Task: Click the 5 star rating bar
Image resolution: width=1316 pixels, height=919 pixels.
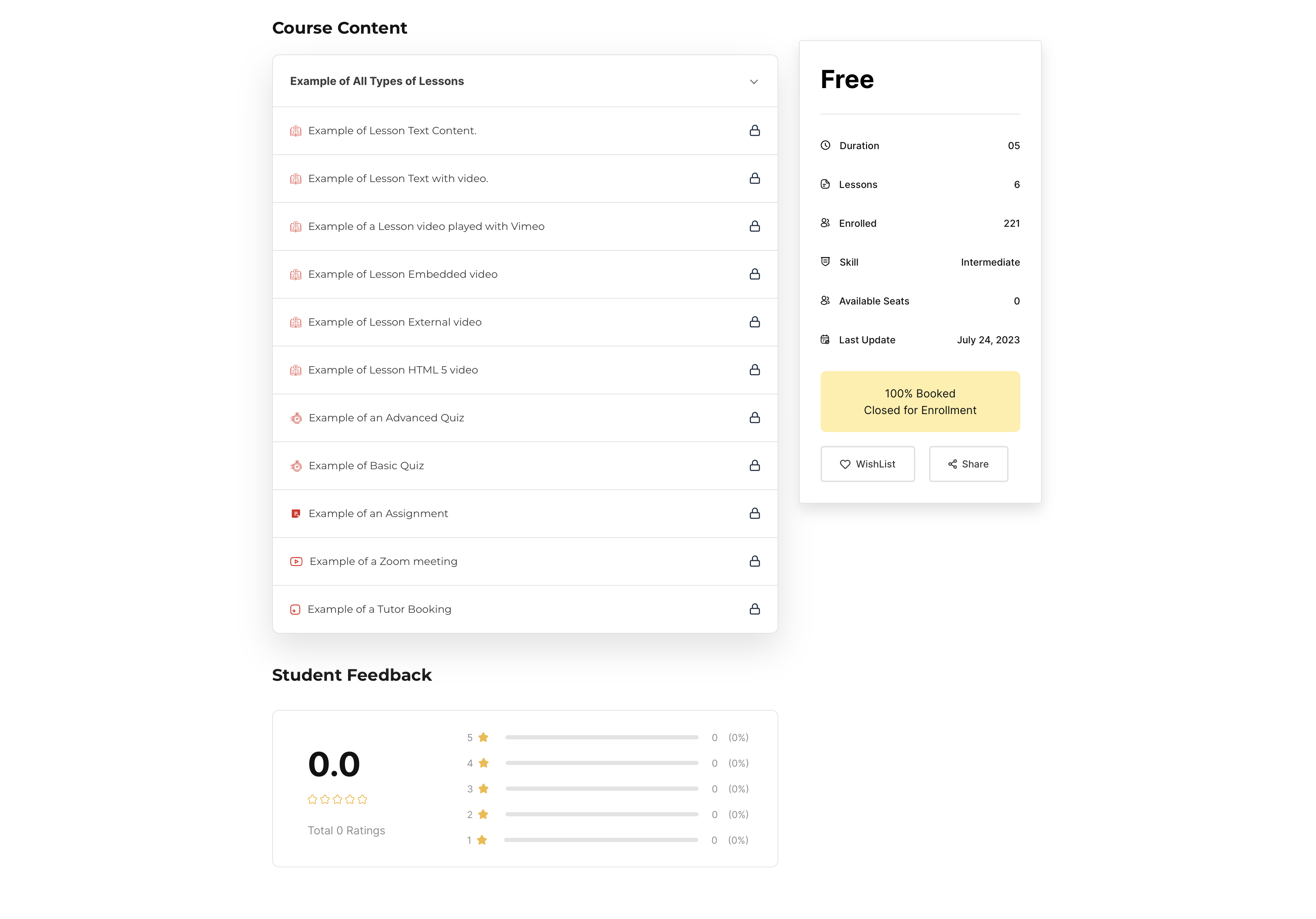Action: coord(601,738)
